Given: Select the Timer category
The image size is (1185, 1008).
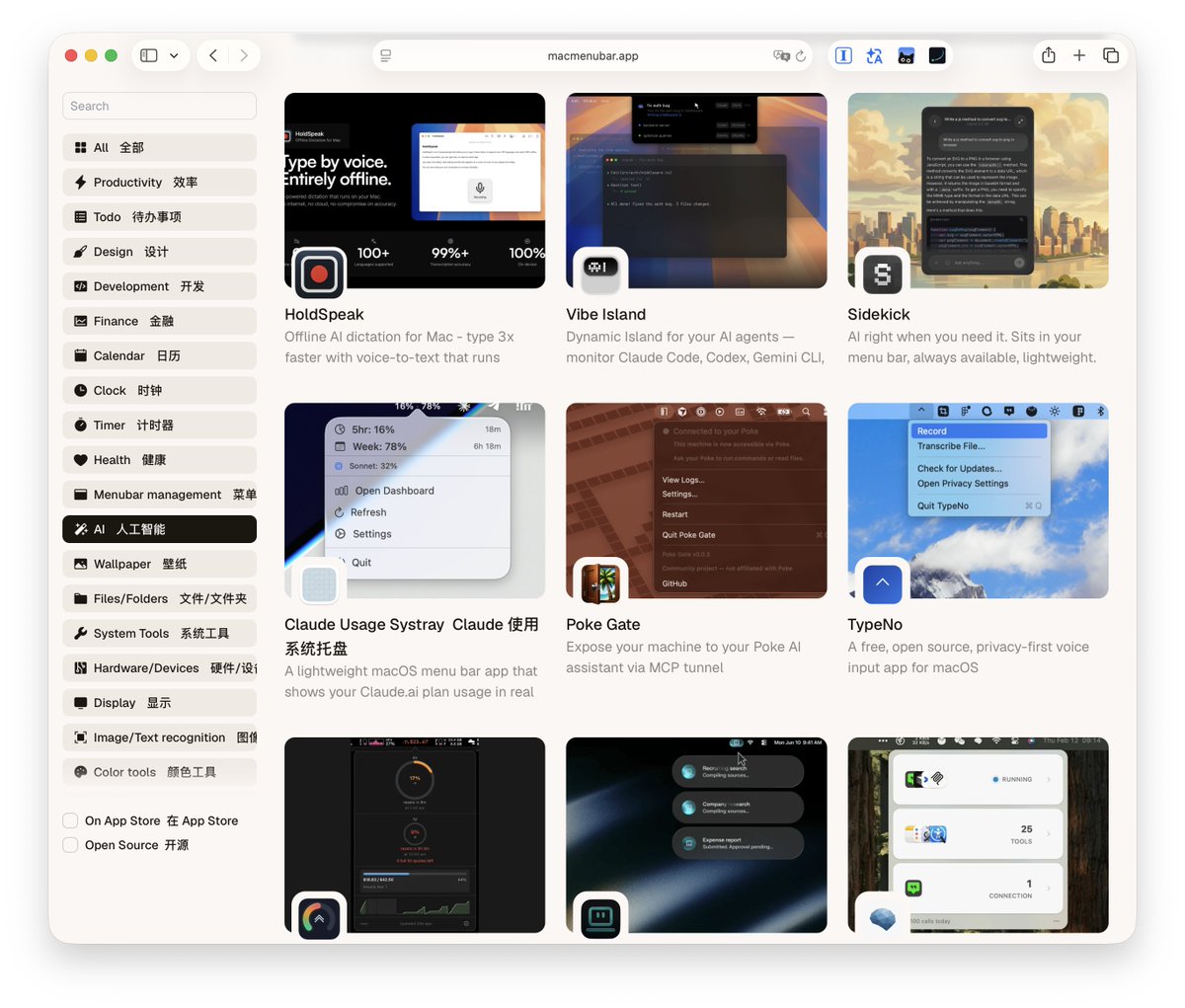Looking at the screenshot, I should pos(159,425).
